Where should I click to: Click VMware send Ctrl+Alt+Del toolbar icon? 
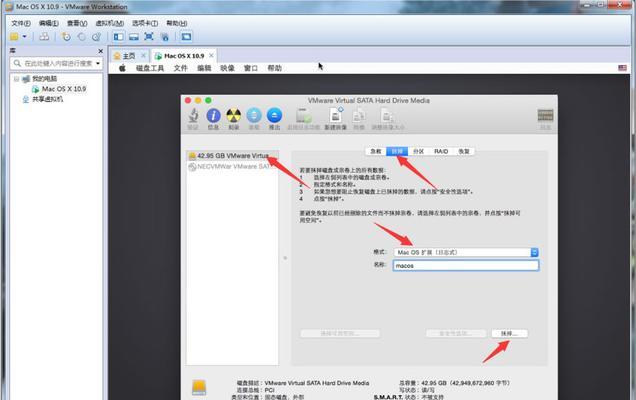coord(44,37)
